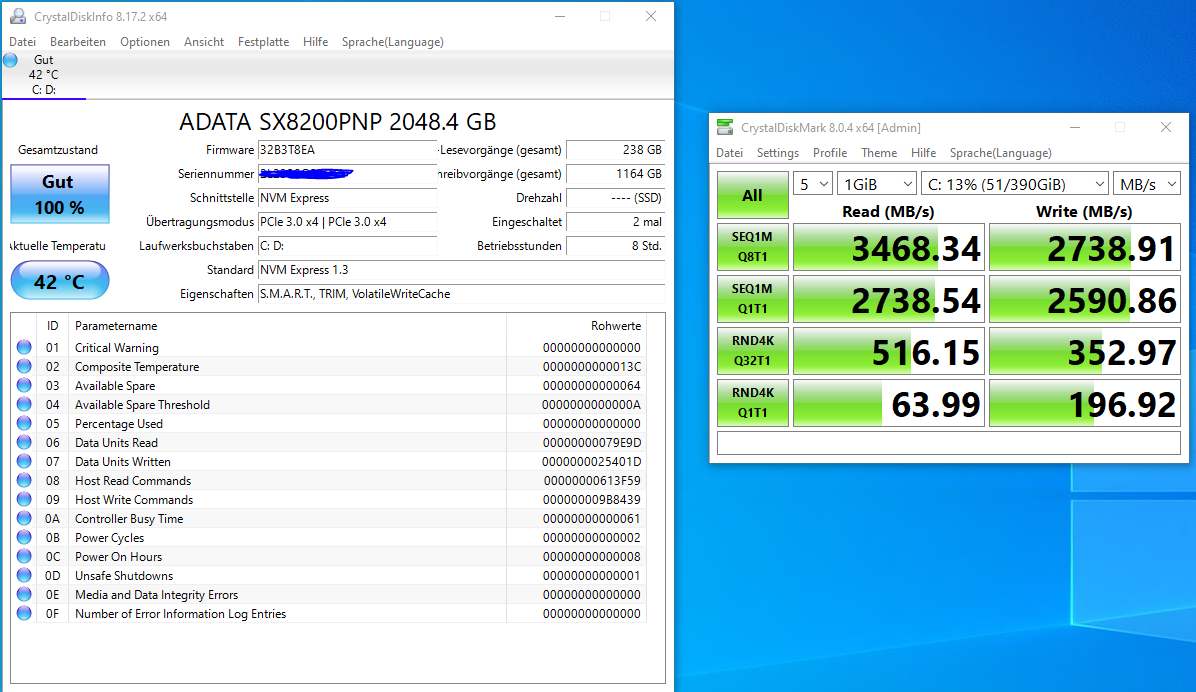Start all benchmarks with the All button
The width and height of the screenshot is (1196, 692).
click(753, 195)
